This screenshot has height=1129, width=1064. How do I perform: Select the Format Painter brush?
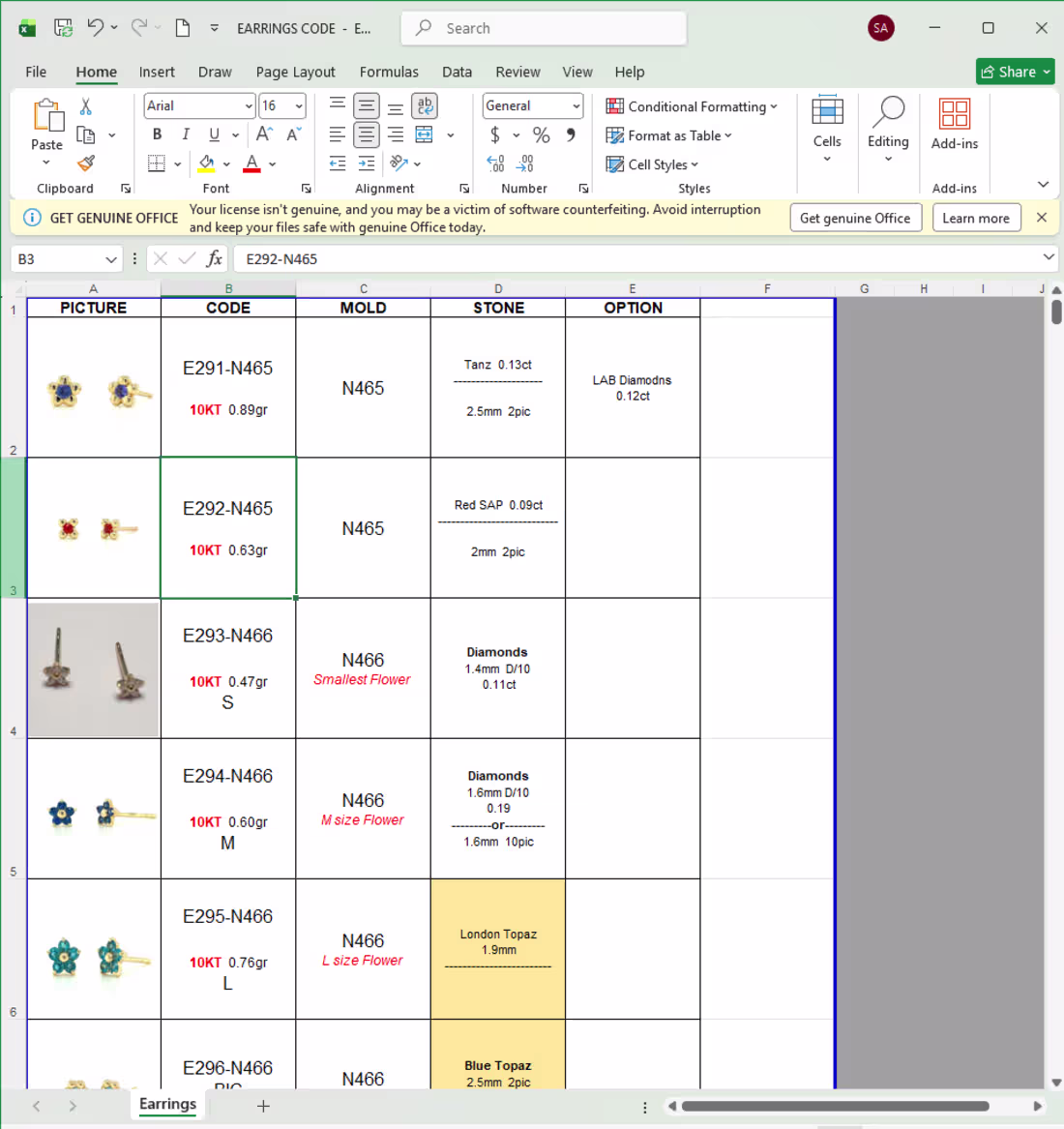point(86,164)
